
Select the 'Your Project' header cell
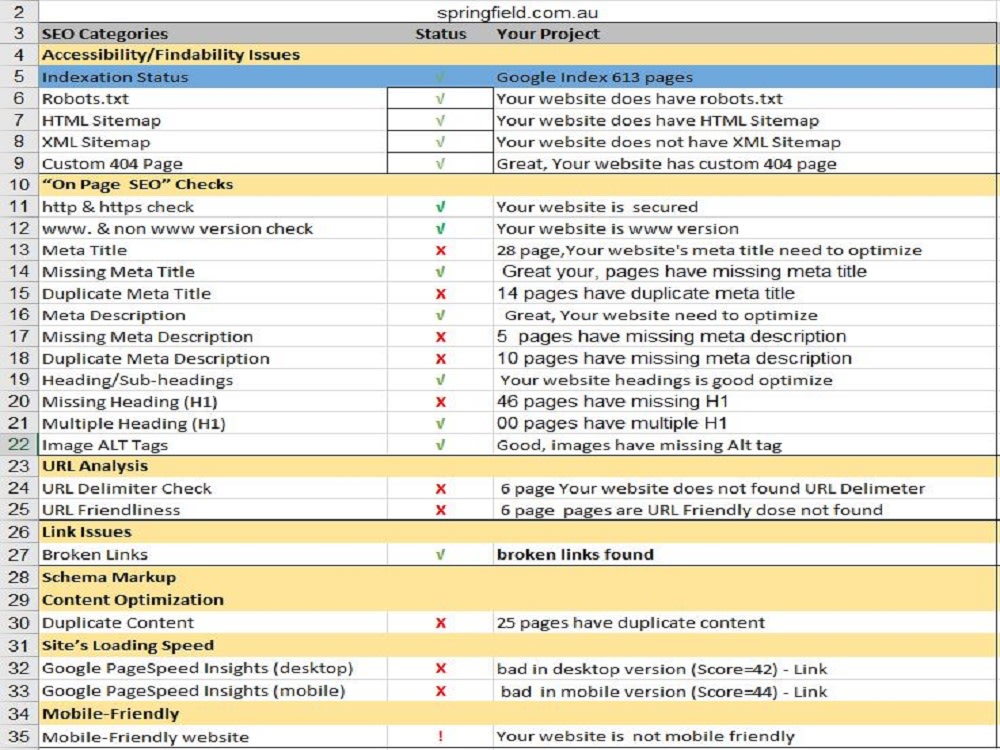click(x=745, y=34)
